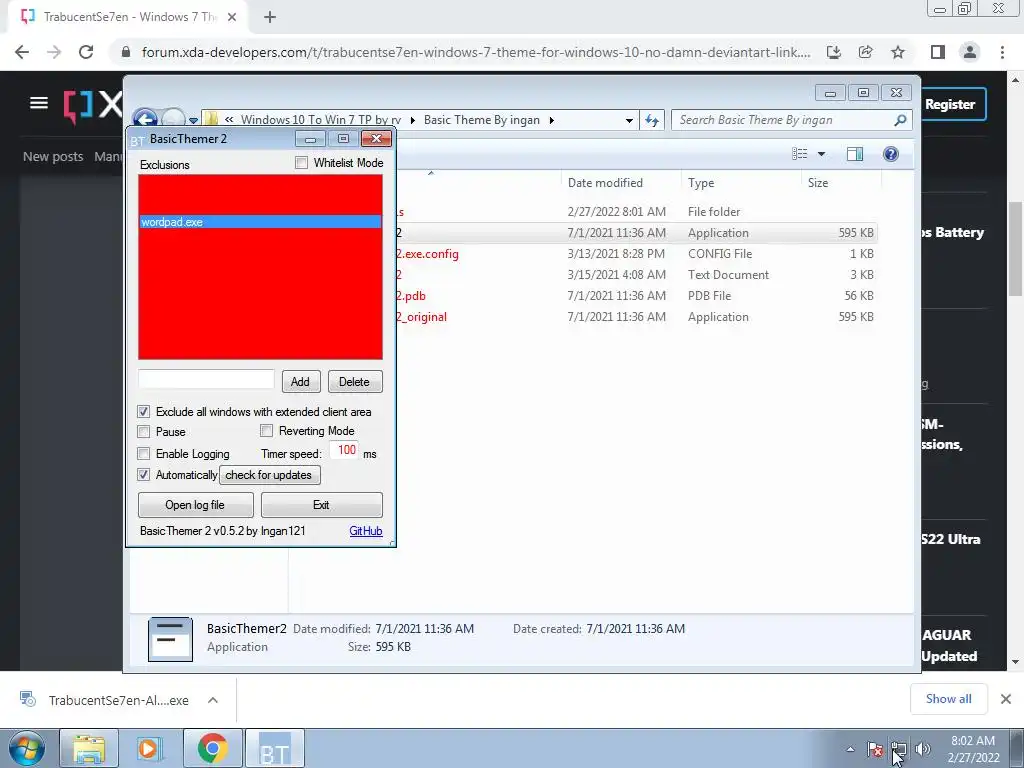The width and height of the screenshot is (1024, 768).
Task: Open the XDA hamburger menu
Action: pos(39,103)
